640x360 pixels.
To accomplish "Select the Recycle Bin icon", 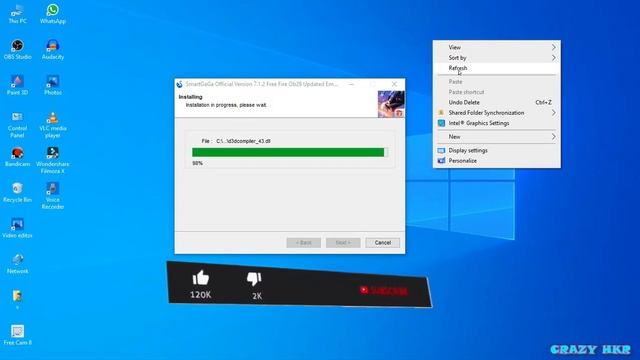I will pyautogui.click(x=18, y=193).
